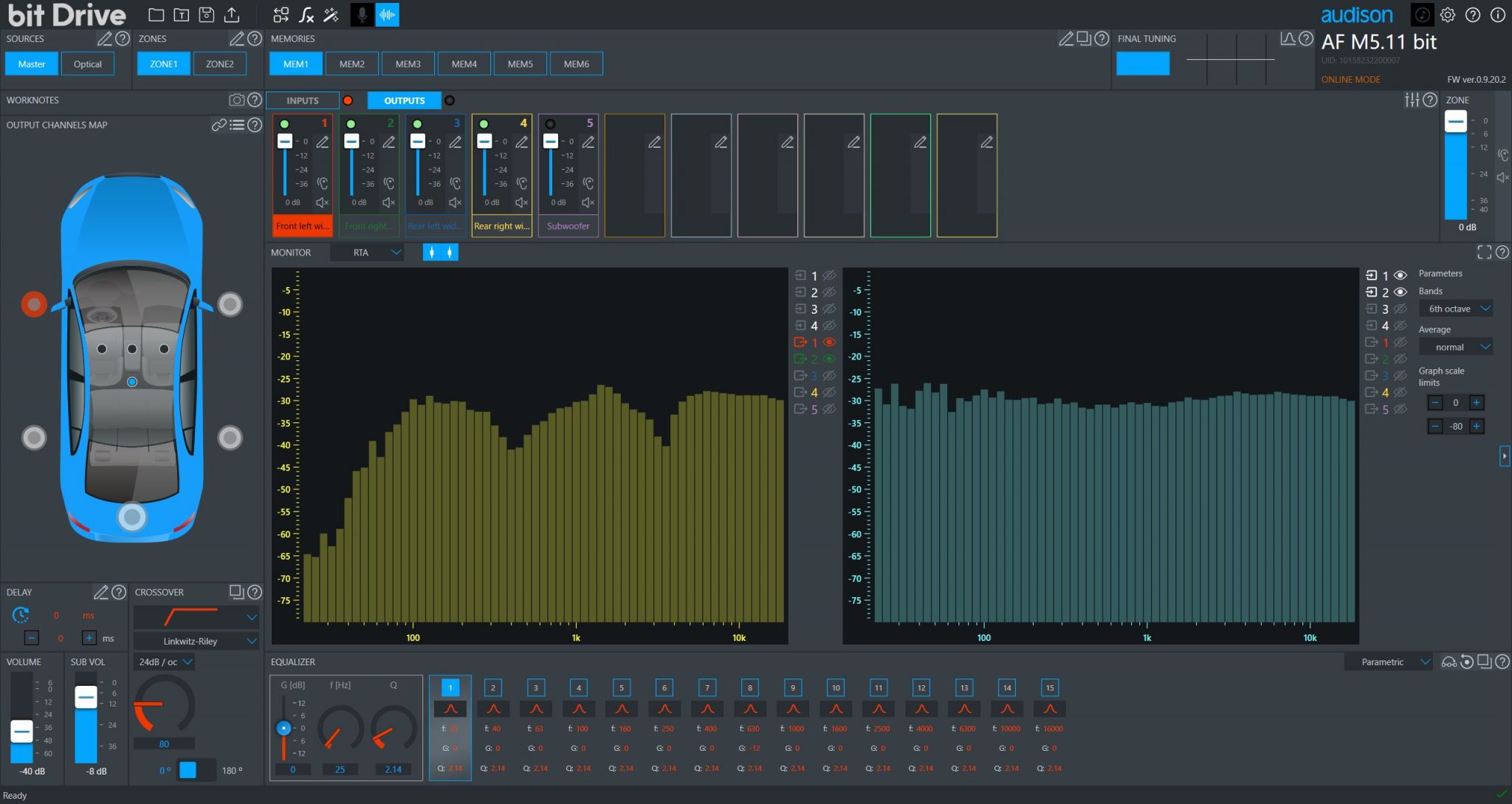The image size is (1512, 804).
Task: Click the mixer faders icon above the ZONE panel
Action: (x=1411, y=100)
